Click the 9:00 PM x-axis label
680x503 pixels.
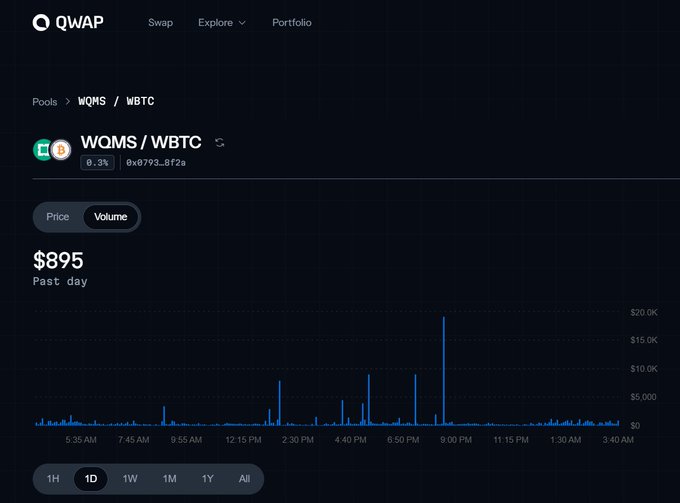tap(456, 440)
